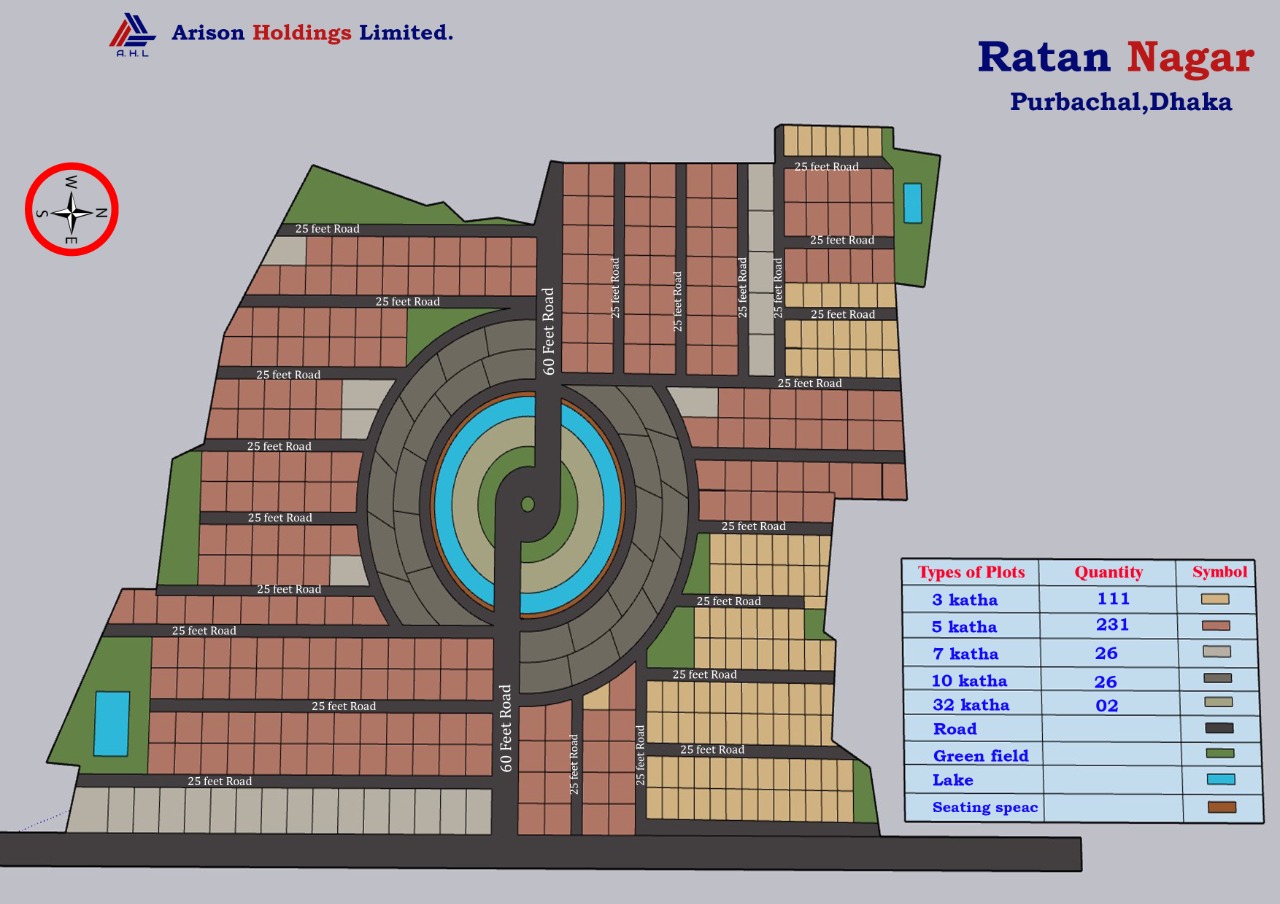The height and width of the screenshot is (904, 1280).
Task: Click quantity '26' in the 7 katha row
Action: 1106,654
